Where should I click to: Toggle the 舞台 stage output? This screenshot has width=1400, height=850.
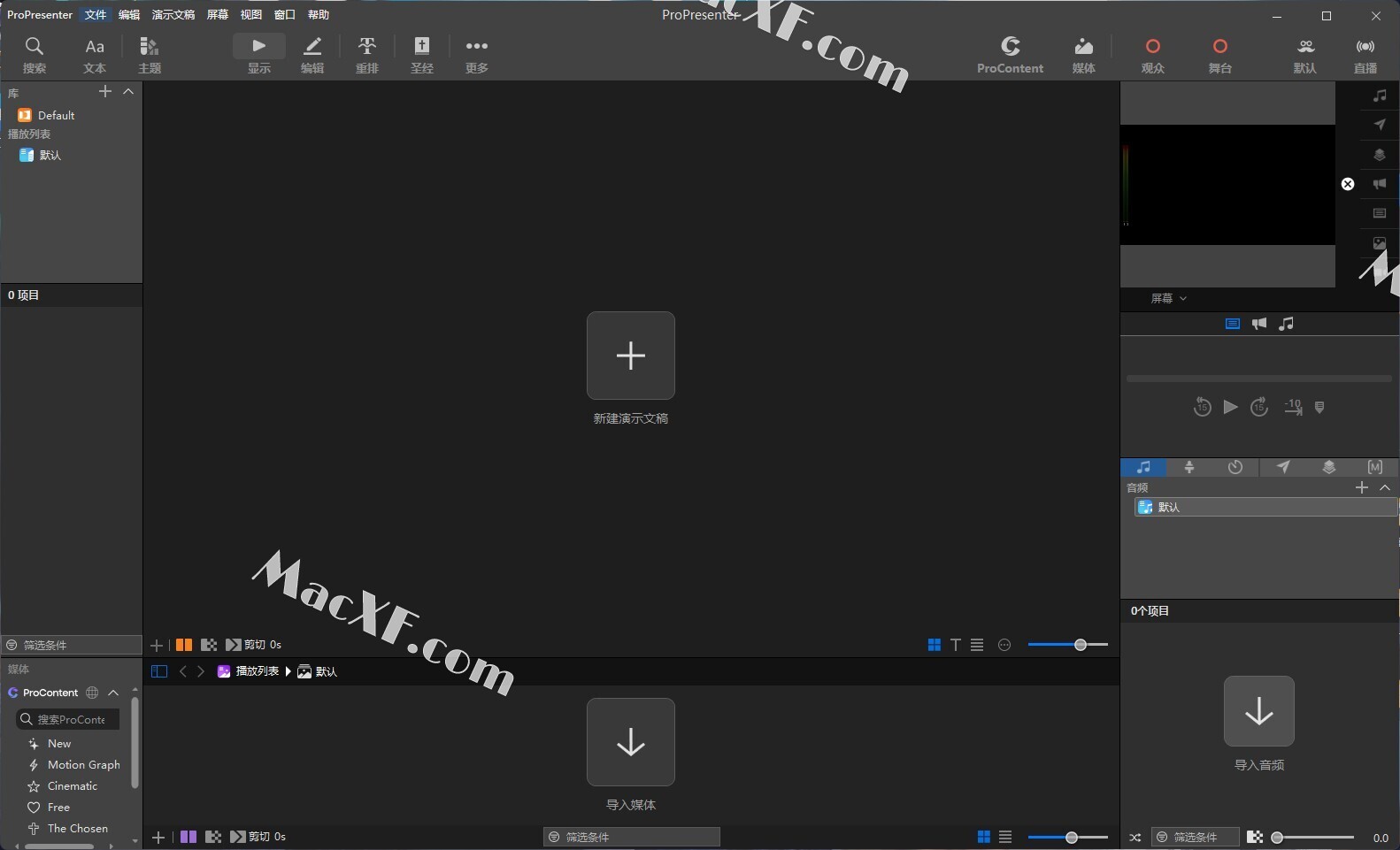tap(1220, 55)
